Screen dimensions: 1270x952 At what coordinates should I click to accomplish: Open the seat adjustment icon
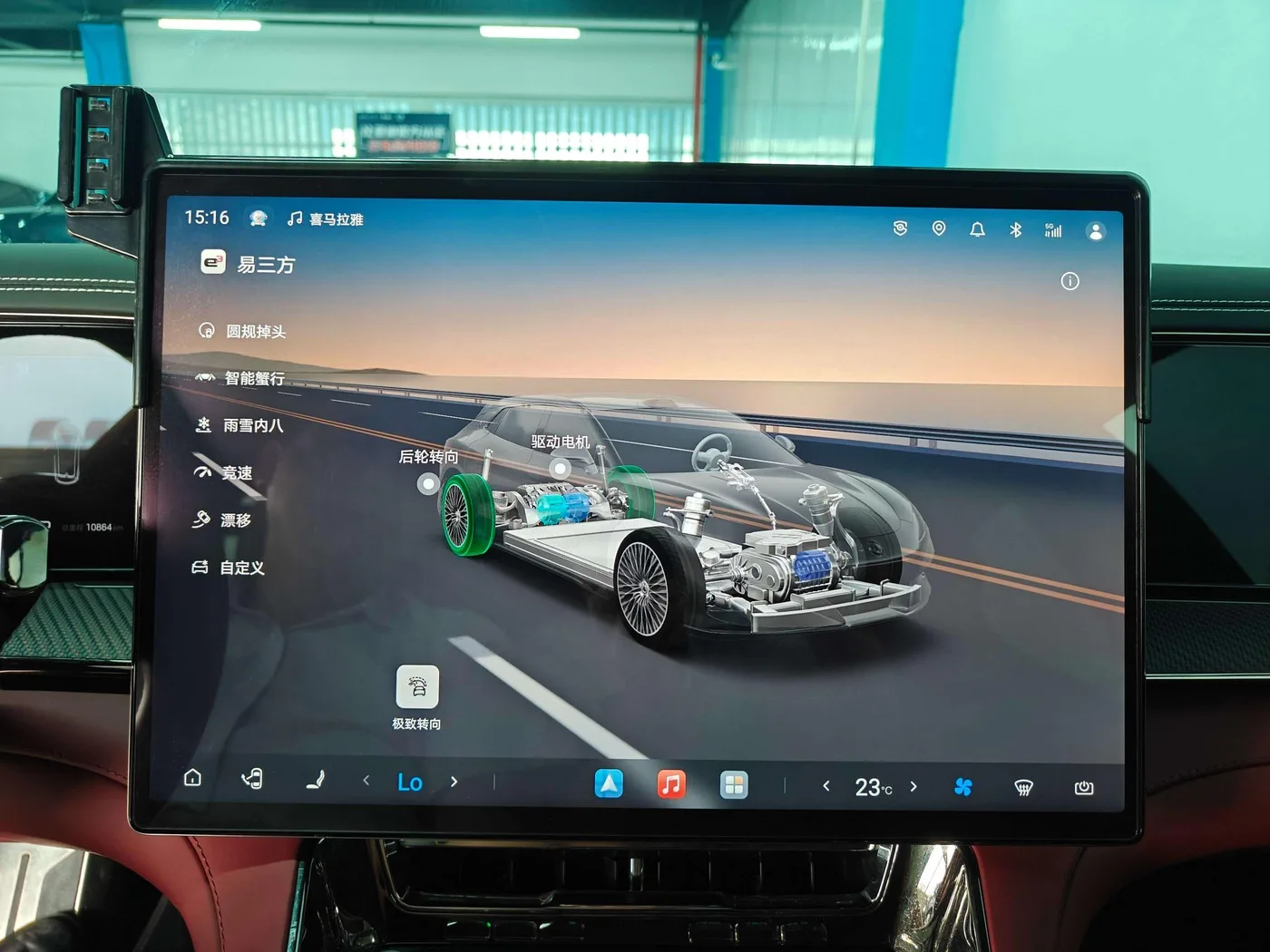316,780
